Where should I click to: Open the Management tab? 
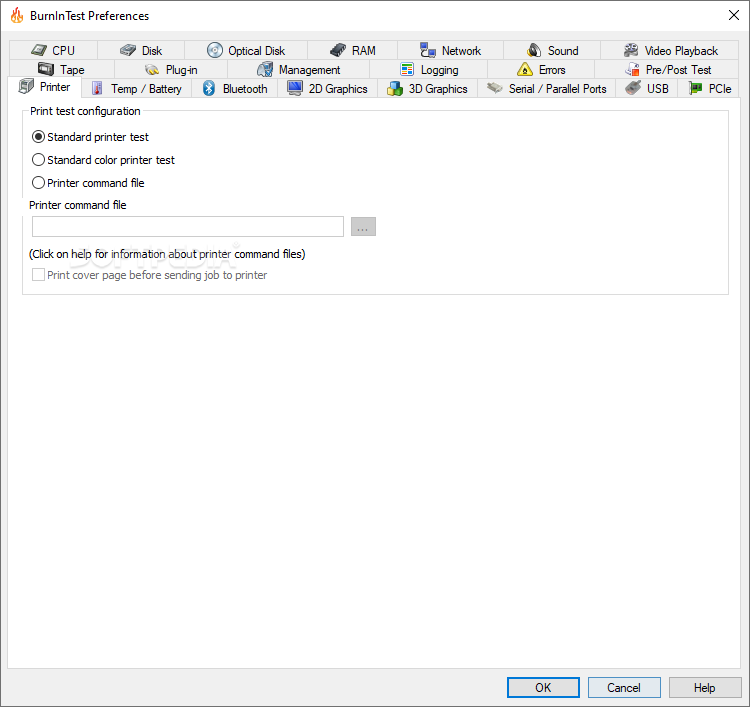tap(298, 69)
